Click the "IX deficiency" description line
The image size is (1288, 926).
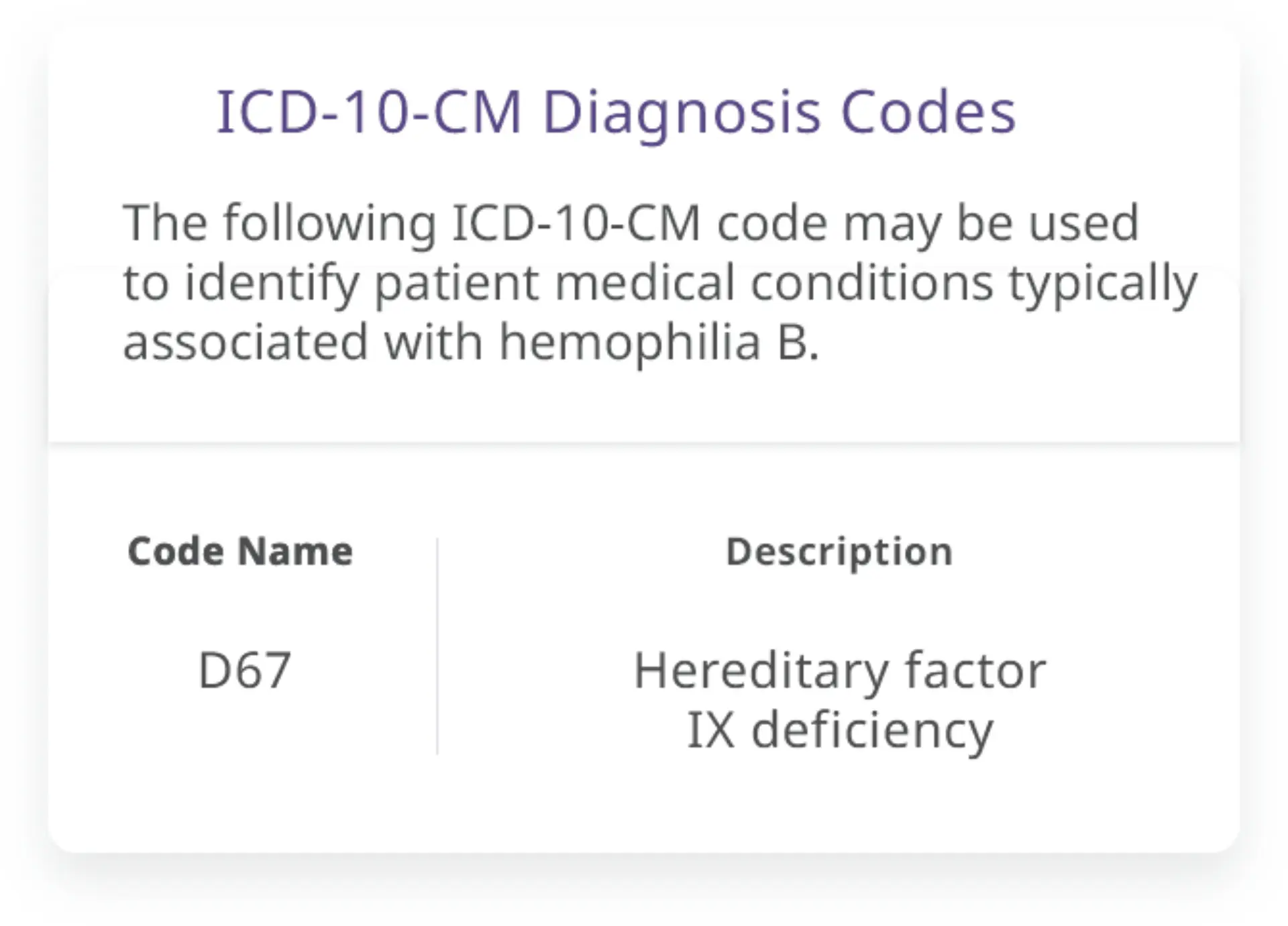tap(839, 730)
